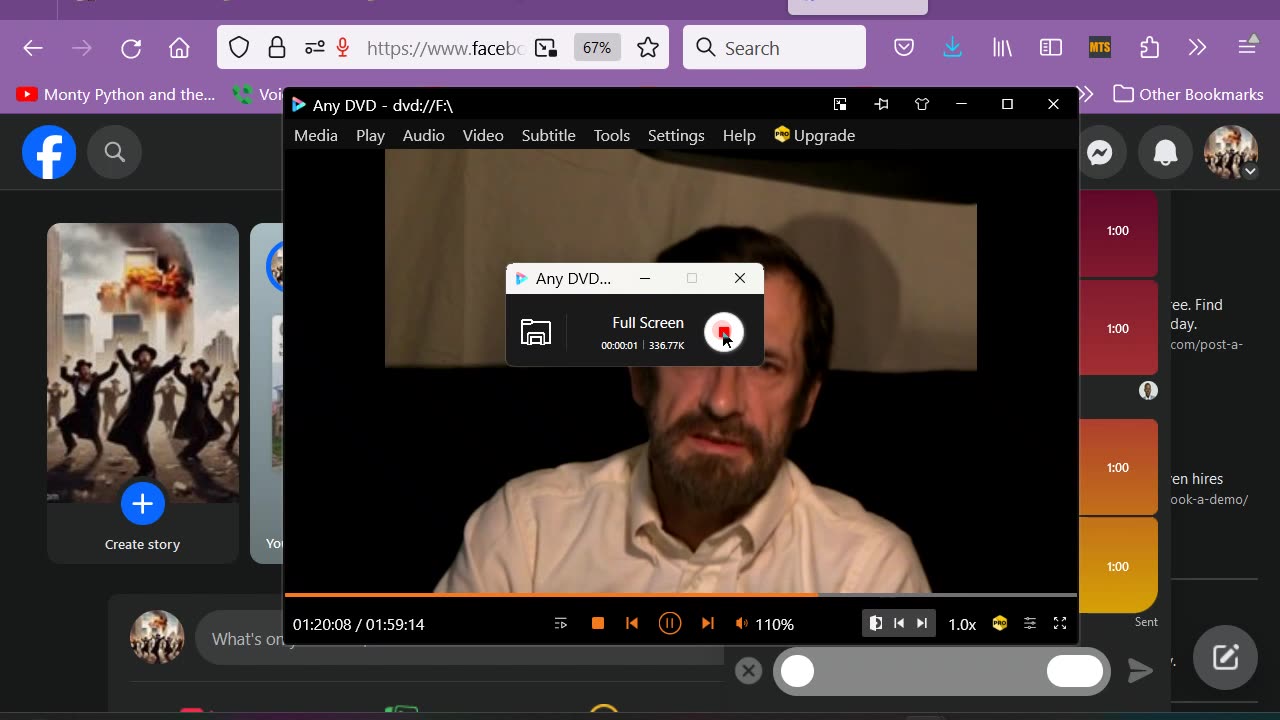Open the Firefox downloads panel
The width and height of the screenshot is (1280, 720).
(x=953, y=48)
